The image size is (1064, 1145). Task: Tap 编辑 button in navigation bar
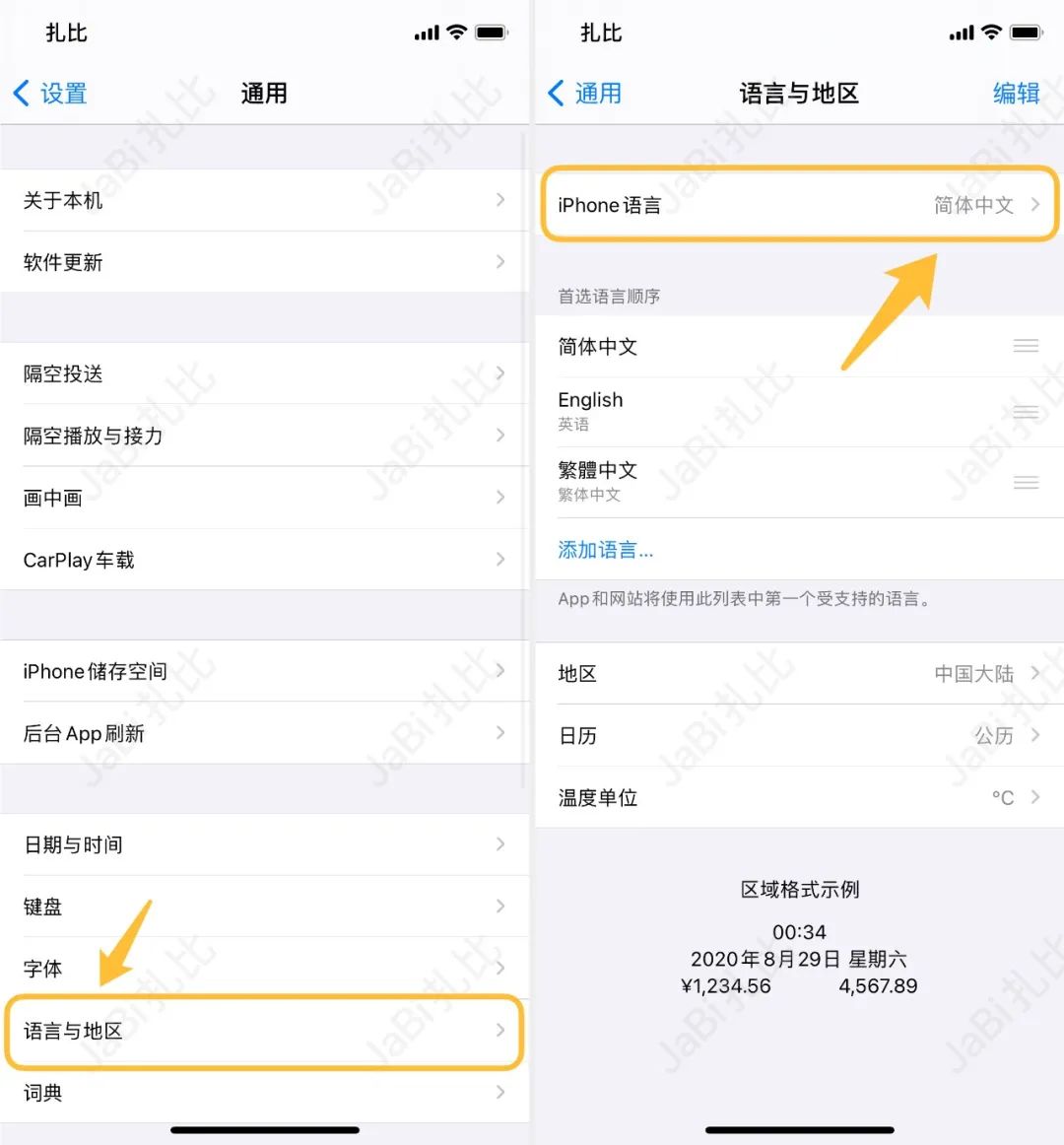pyautogui.click(x=1016, y=94)
